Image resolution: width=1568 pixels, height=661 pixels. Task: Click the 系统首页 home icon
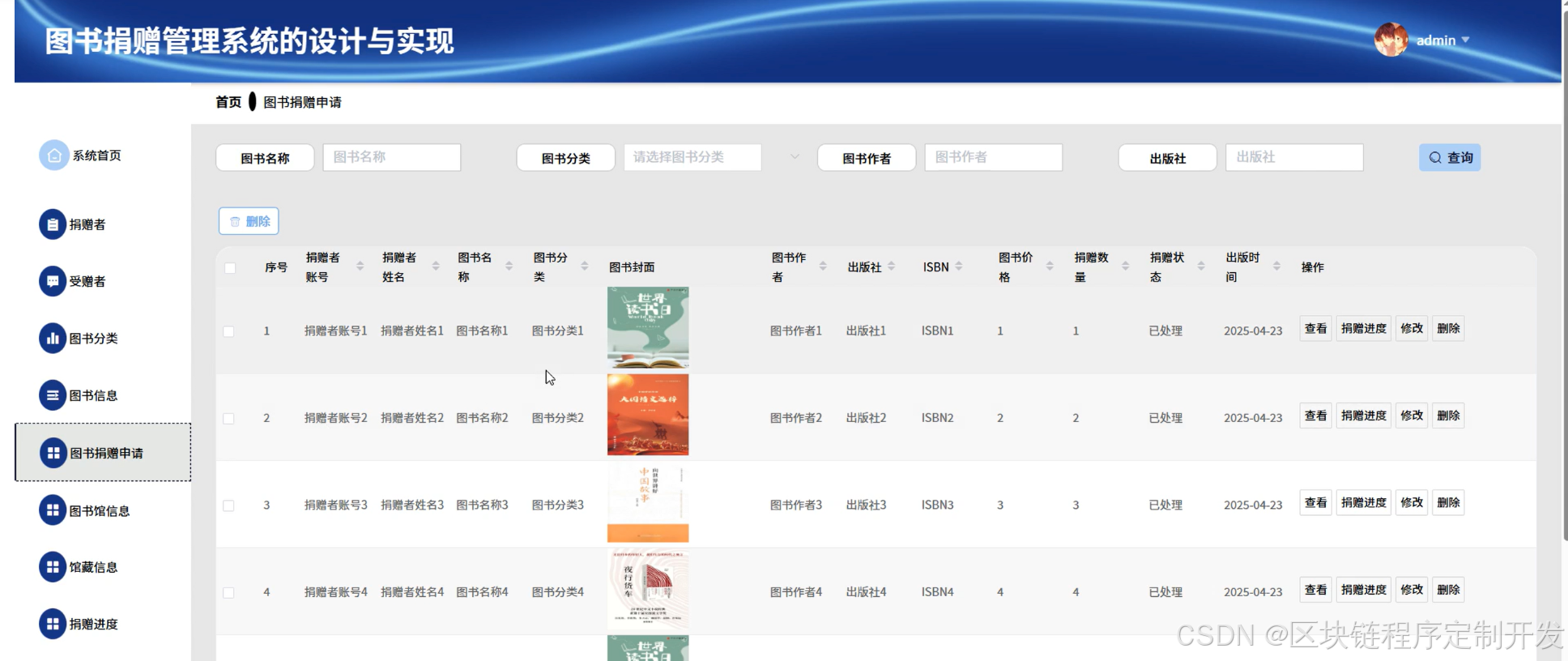[x=53, y=156]
